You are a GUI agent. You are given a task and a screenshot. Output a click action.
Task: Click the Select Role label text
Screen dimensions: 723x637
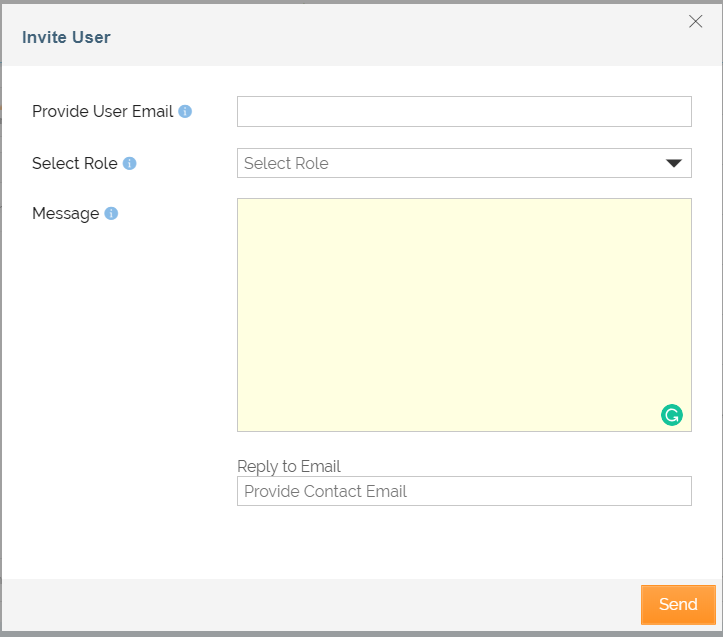pyautogui.click(x=75, y=163)
